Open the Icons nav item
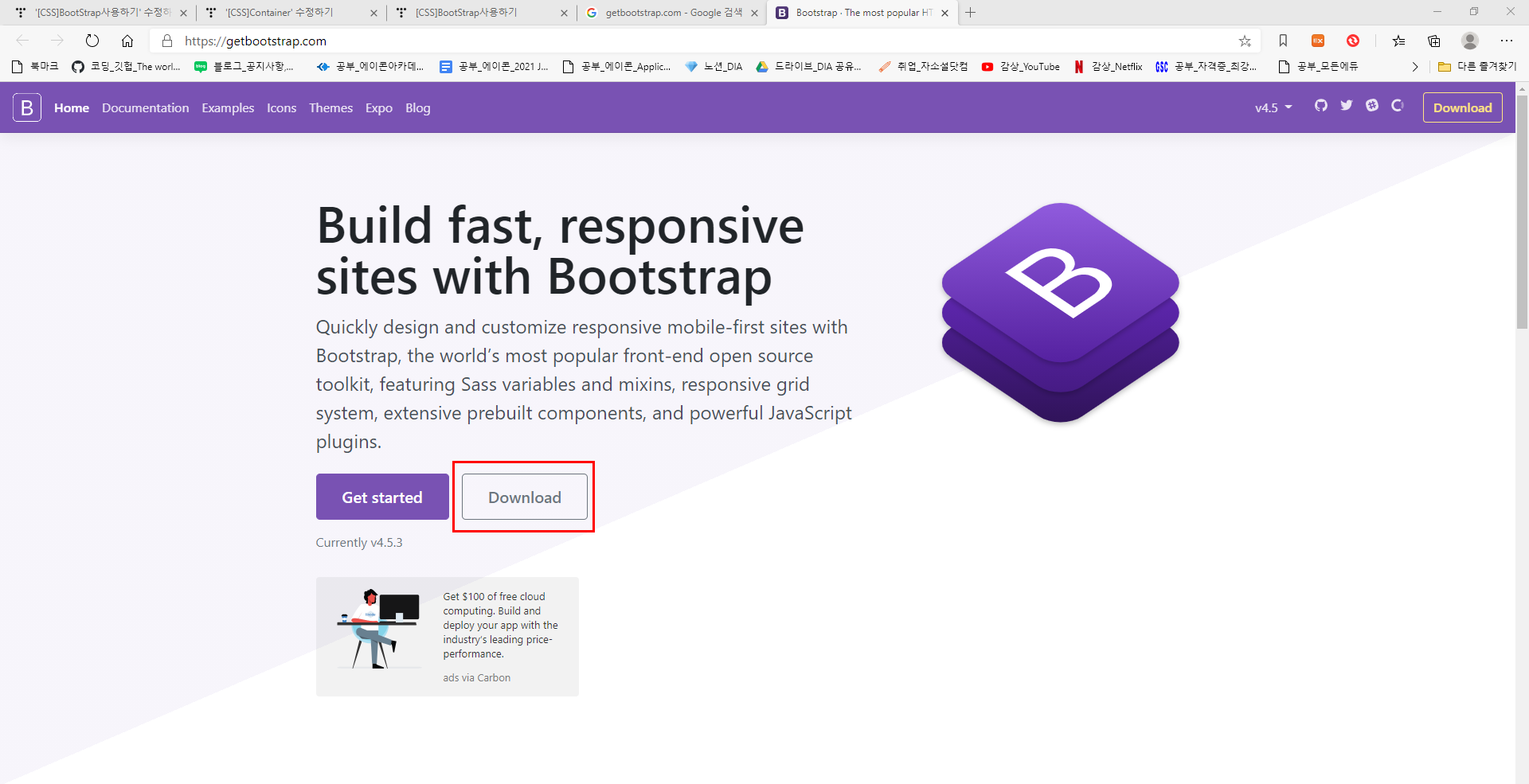 [281, 107]
